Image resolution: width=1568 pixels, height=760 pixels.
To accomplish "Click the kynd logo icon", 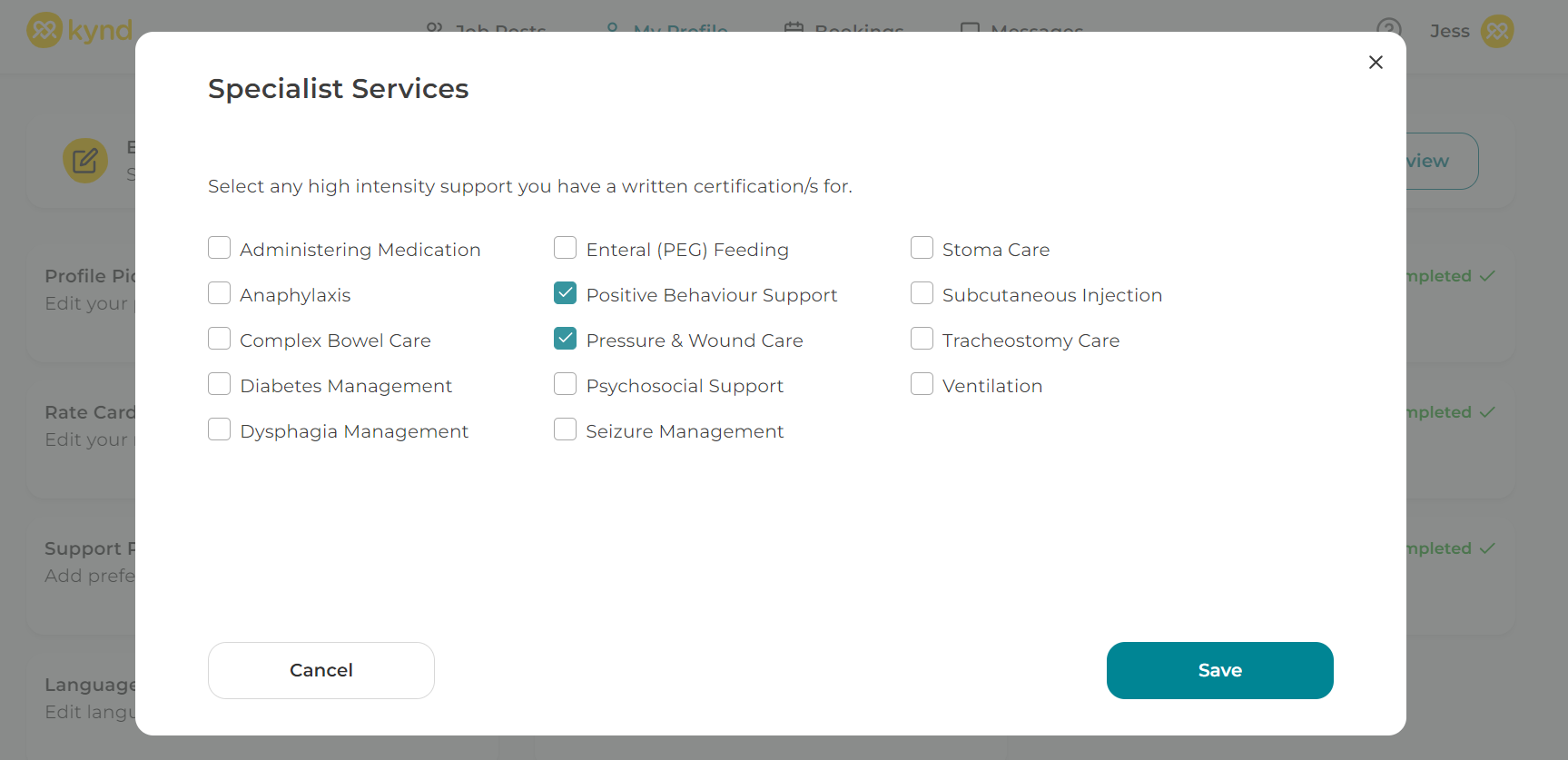I will pos(44,30).
